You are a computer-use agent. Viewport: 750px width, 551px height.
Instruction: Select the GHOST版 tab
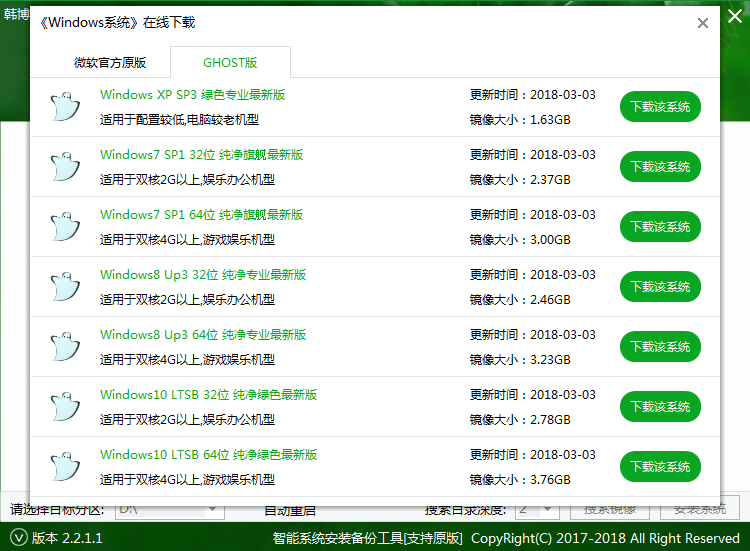click(230, 62)
